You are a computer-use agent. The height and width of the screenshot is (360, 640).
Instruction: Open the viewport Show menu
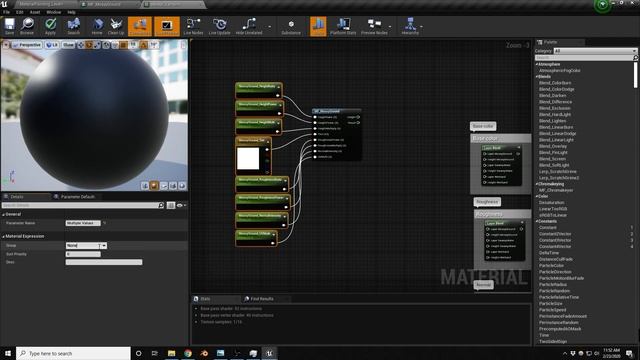pyautogui.click(x=69, y=45)
